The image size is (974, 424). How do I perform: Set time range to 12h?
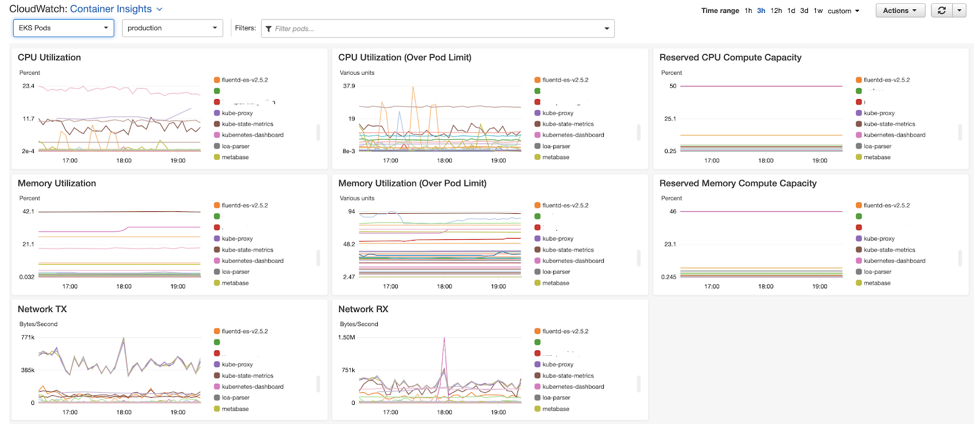point(776,11)
